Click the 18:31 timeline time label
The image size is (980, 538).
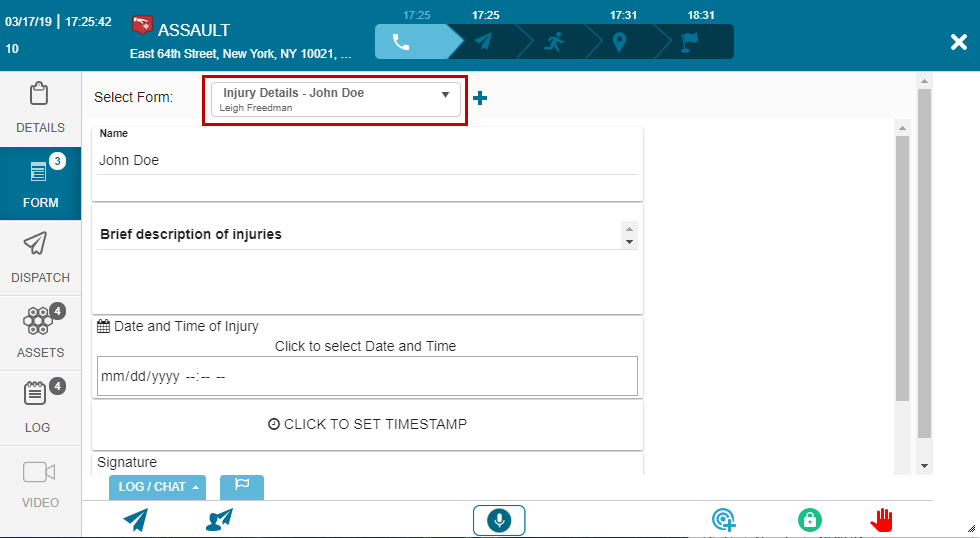(701, 15)
